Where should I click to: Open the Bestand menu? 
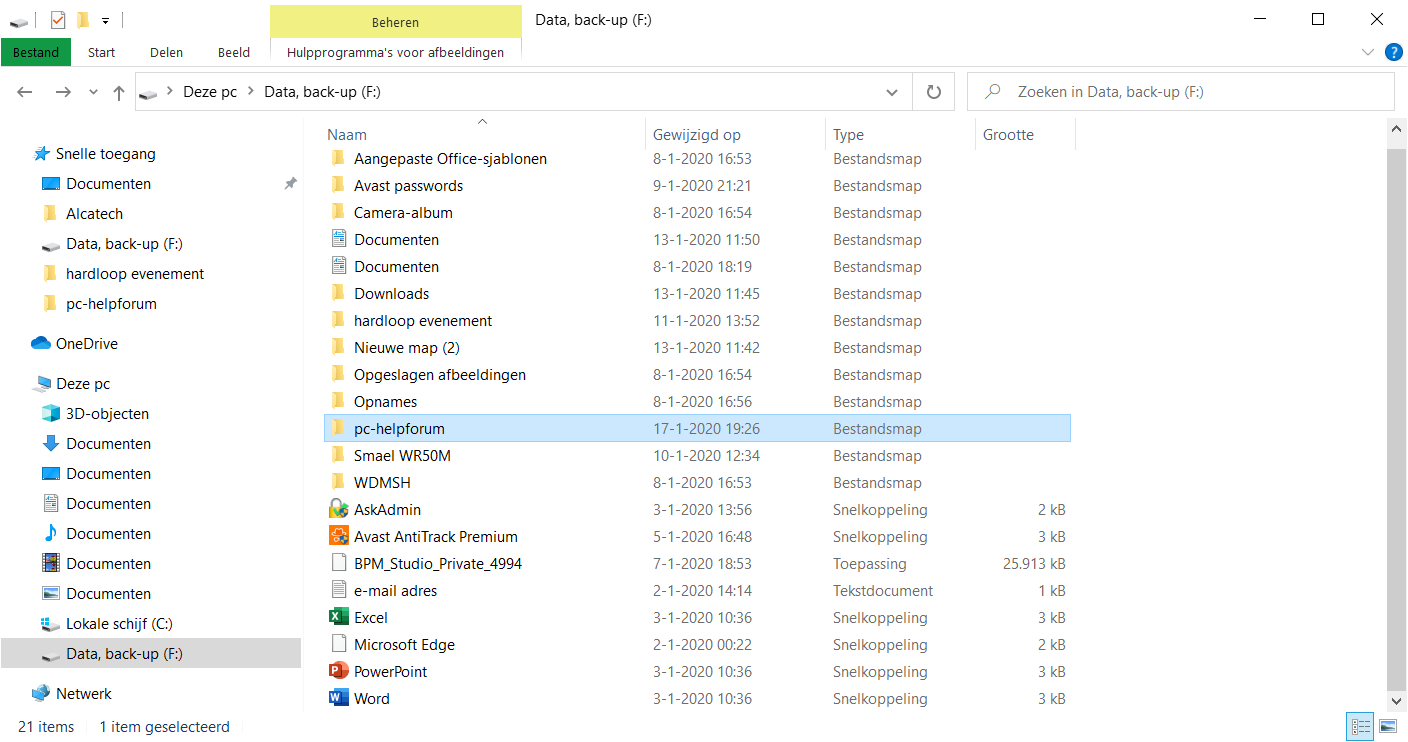[36, 52]
